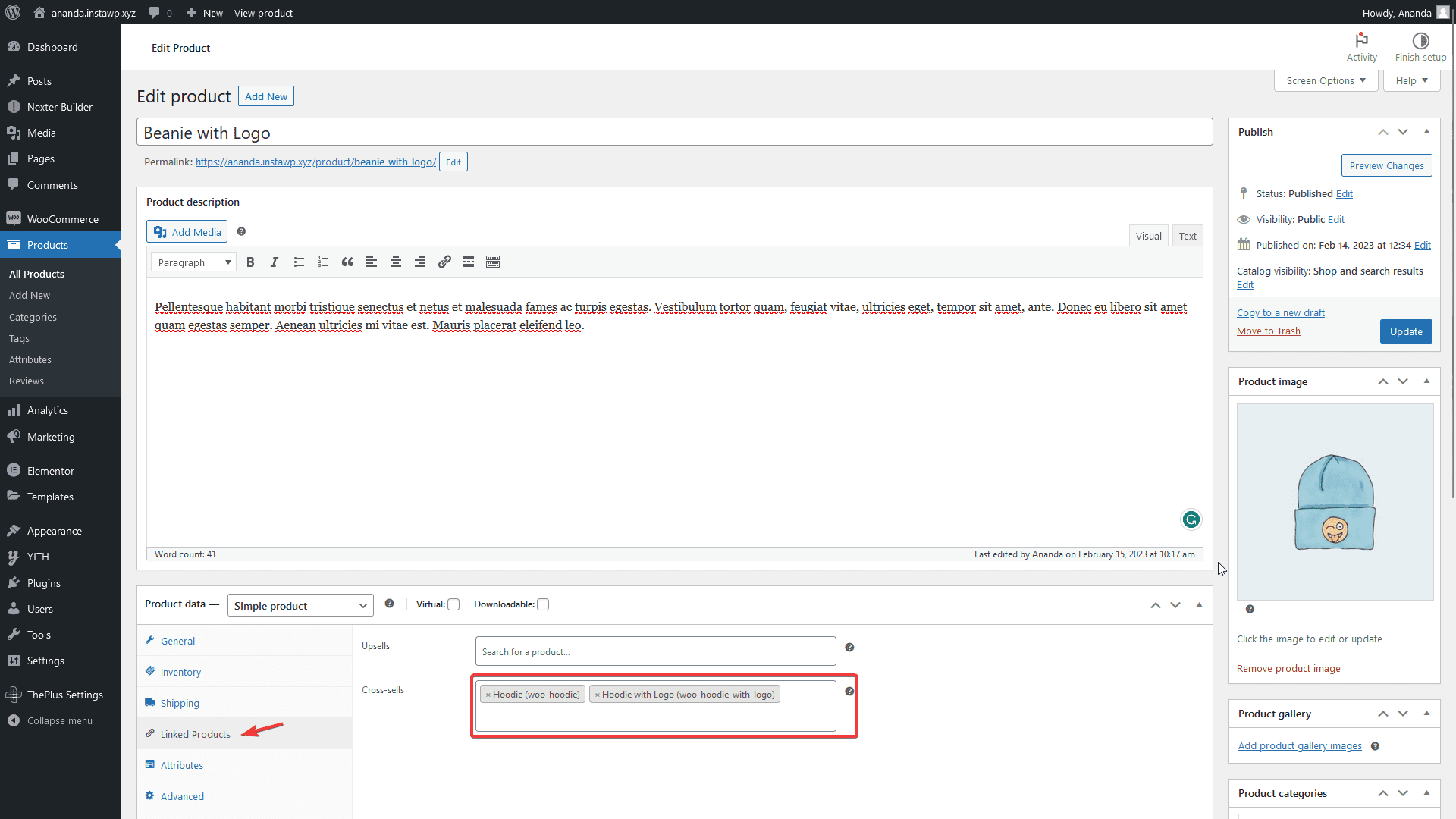Apply bold formatting in the editor

[x=251, y=262]
